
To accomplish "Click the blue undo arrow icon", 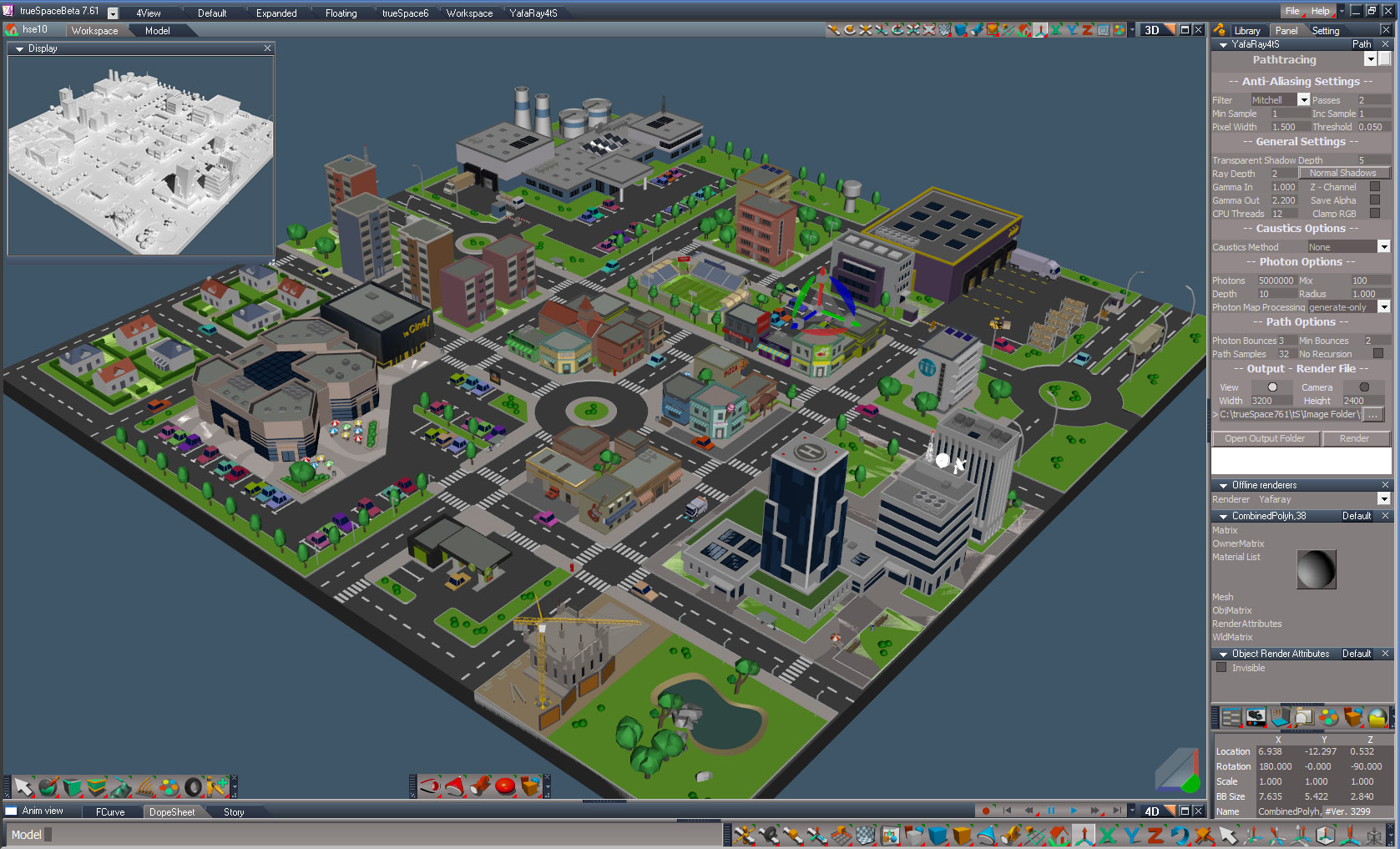I will tap(1180, 835).
